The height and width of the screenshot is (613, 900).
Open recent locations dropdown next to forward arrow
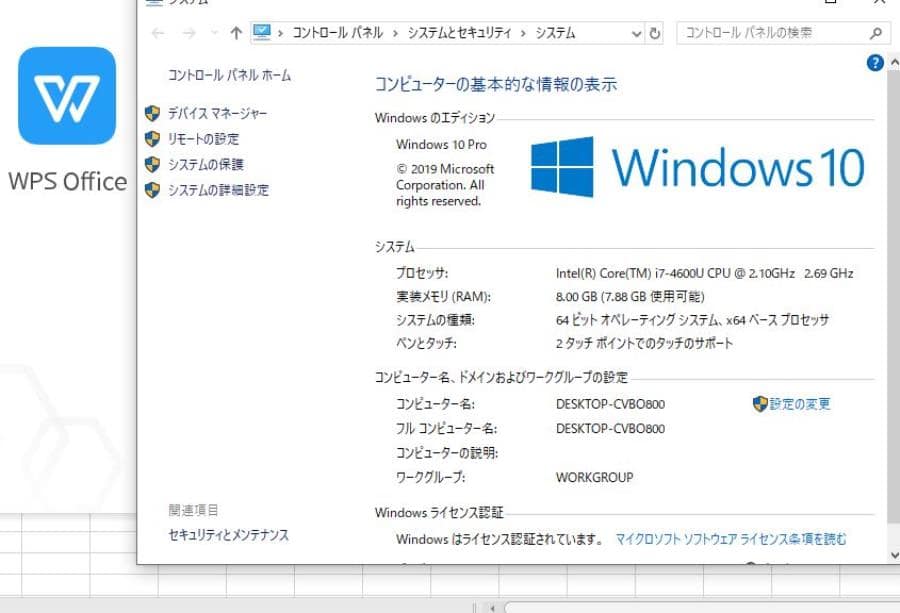pos(214,33)
